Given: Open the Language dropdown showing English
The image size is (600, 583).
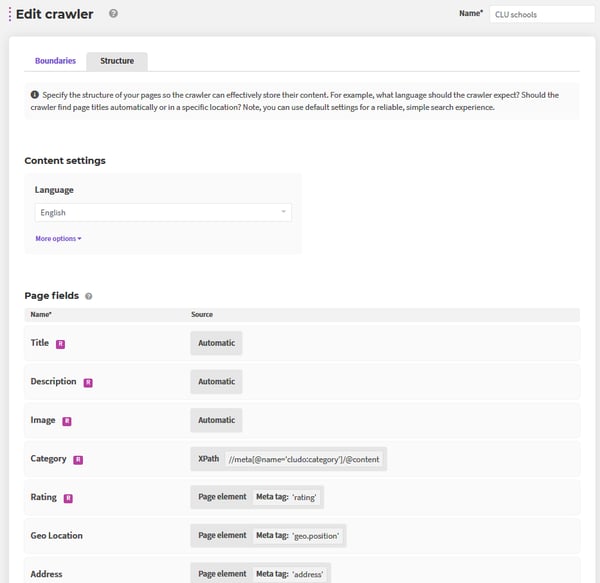Looking at the screenshot, I should tap(163, 212).
